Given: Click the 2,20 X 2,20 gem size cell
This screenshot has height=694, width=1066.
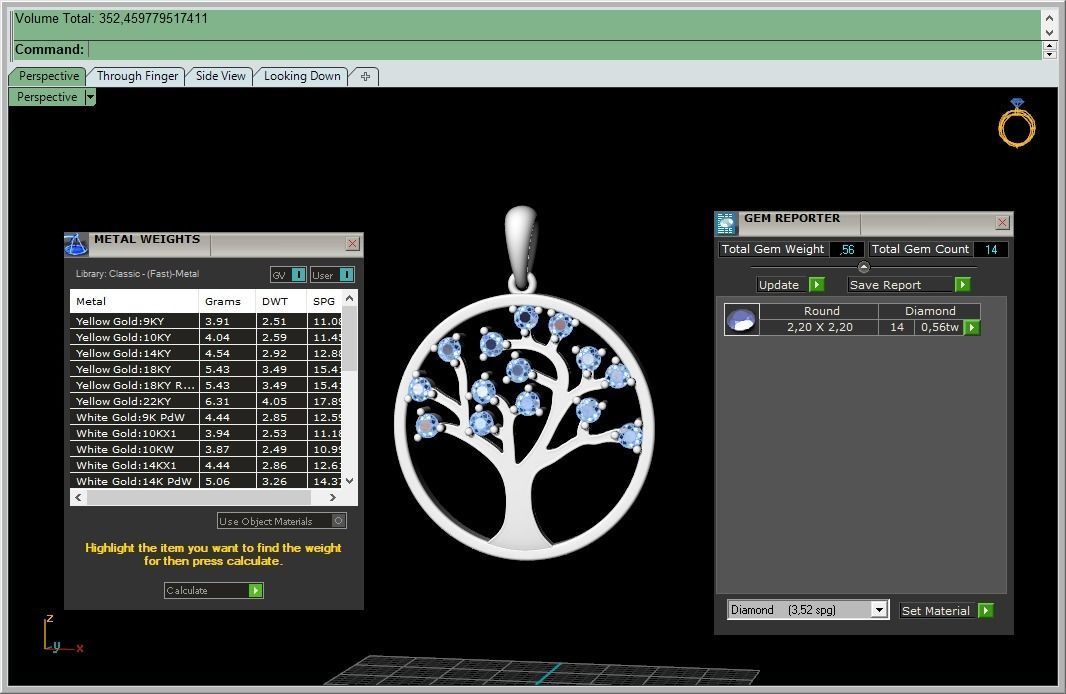Looking at the screenshot, I should point(819,328).
